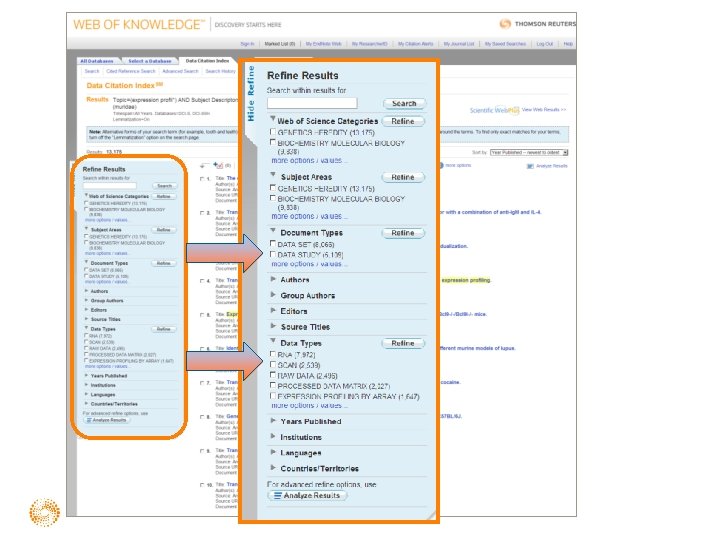Tick the RNA data type checkbox
This screenshot has width=720, height=540.
[x=273, y=354]
